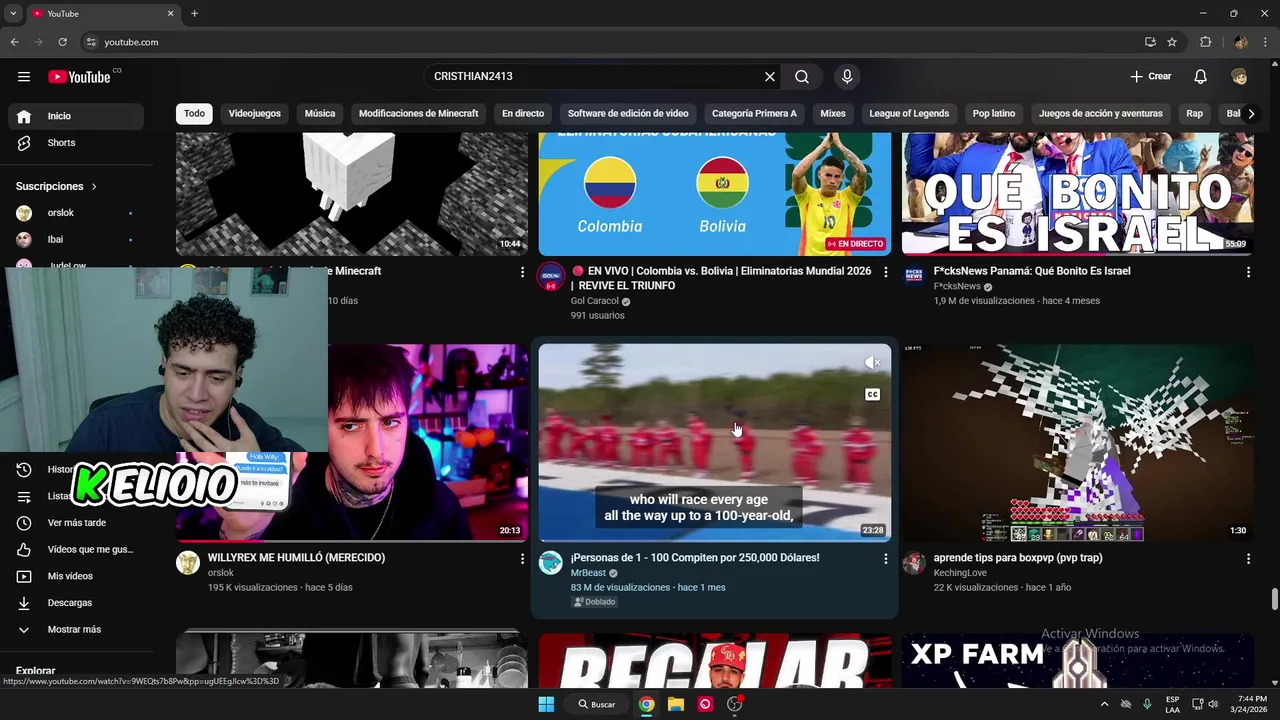
Task: Select the League of Legends chip
Action: click(909, 114)
